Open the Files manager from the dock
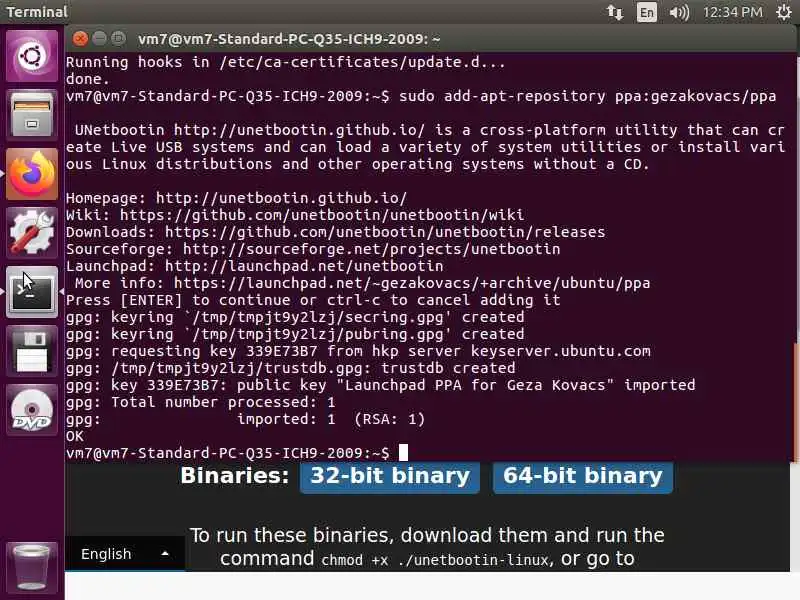800x600 pixels. pyautogui.click(x=32, y=115)
